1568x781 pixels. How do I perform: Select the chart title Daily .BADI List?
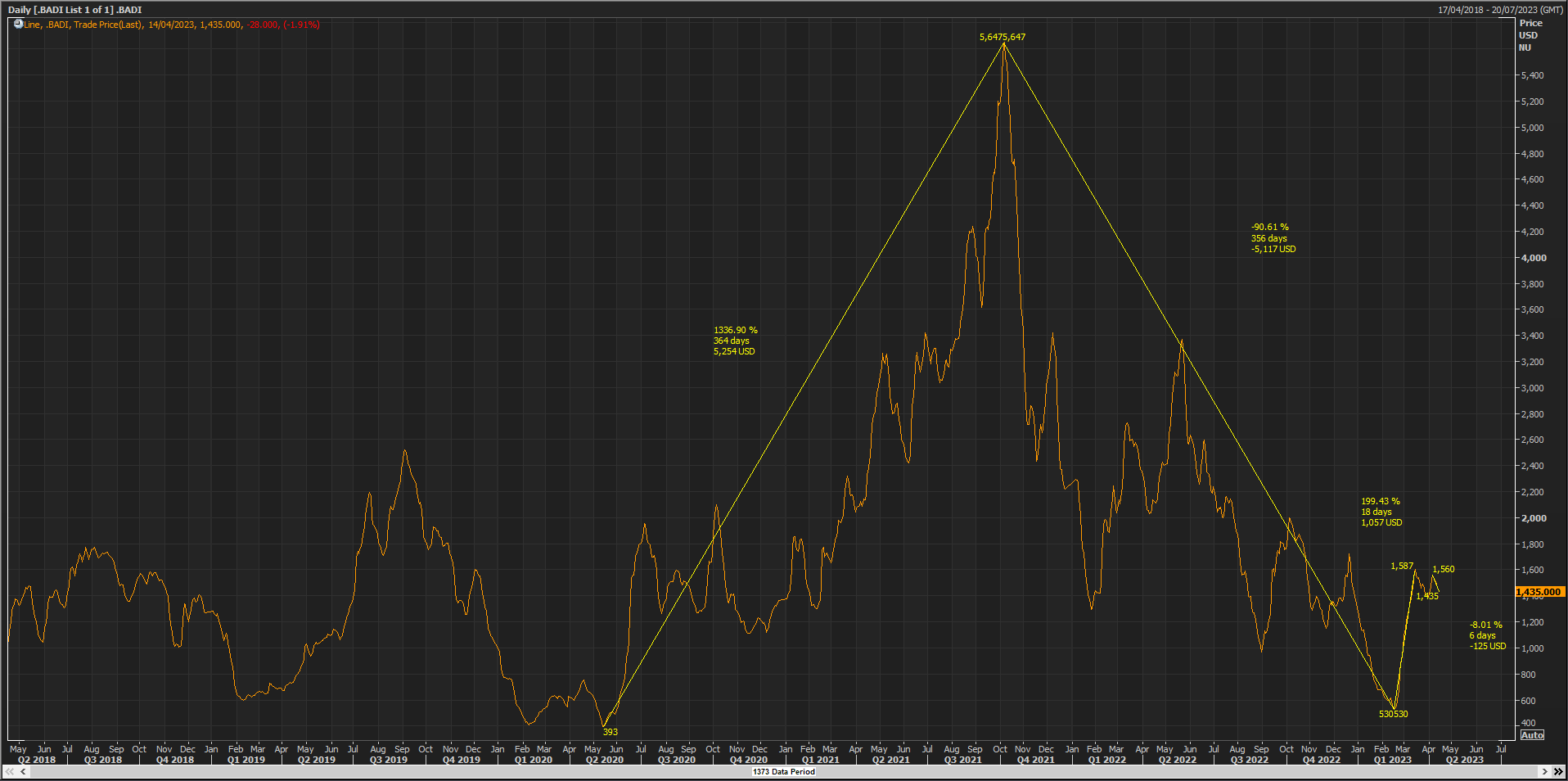(x=74, y=10)
